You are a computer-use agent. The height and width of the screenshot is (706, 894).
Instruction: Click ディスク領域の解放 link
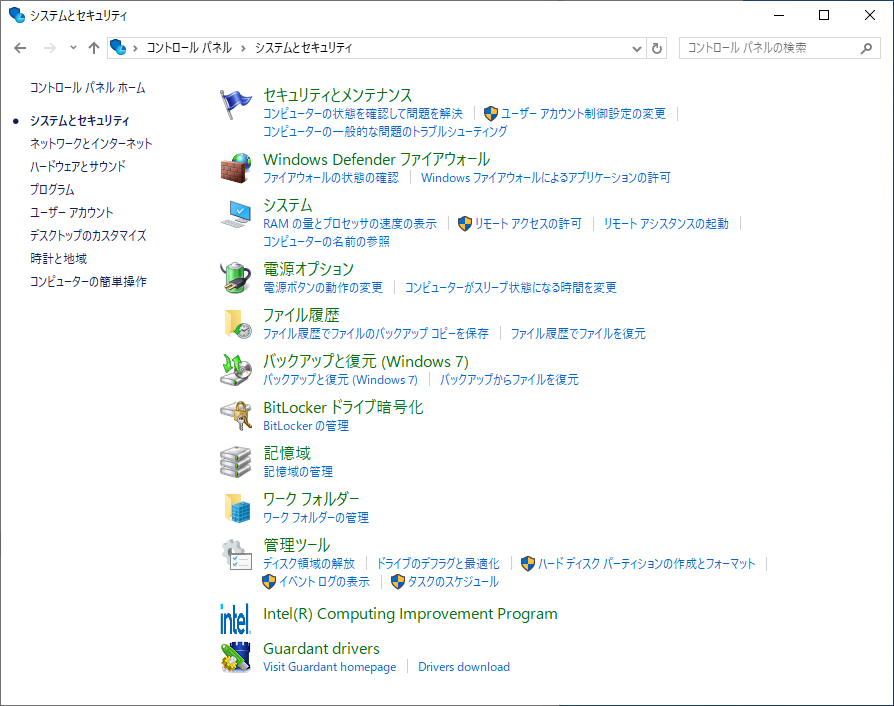(x=309, y=564)
